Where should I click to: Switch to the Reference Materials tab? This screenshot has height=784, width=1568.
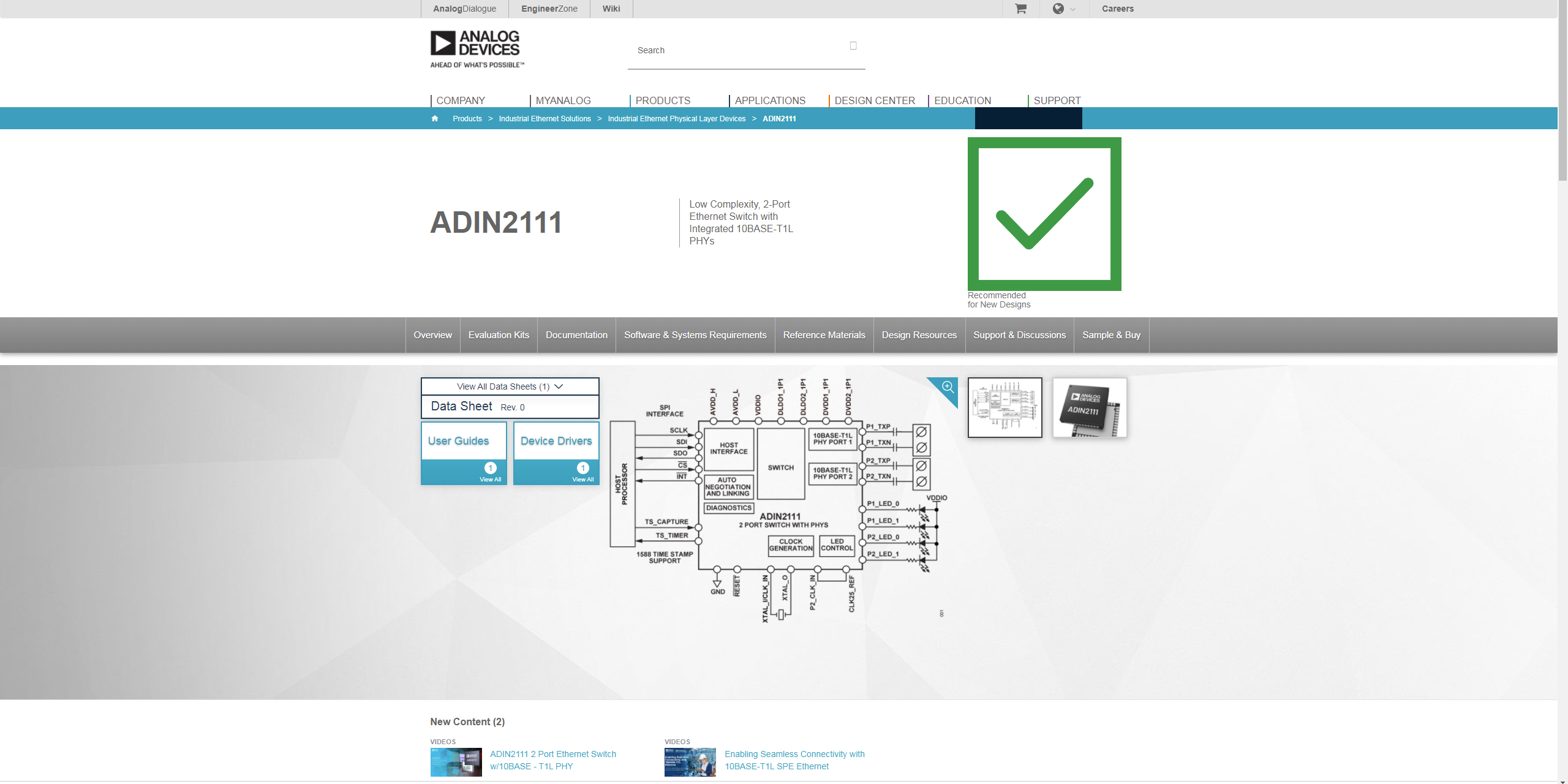pyautogui.click(x=824, y=335)
